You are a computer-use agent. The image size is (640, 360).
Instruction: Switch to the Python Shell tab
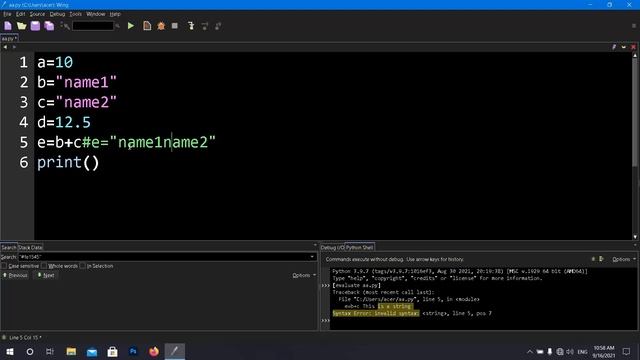click(359, 247)
